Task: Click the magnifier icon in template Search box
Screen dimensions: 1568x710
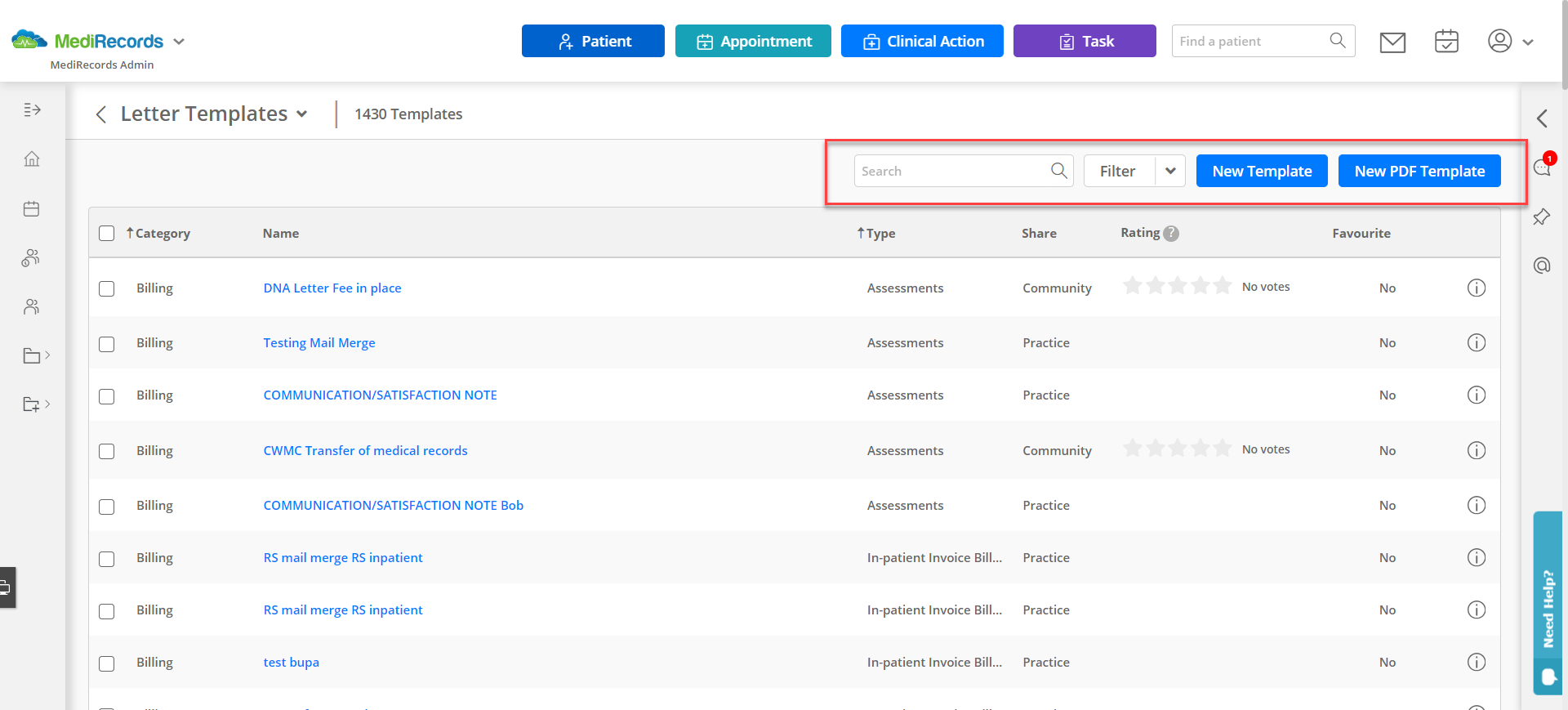Action: point(1059,170)
